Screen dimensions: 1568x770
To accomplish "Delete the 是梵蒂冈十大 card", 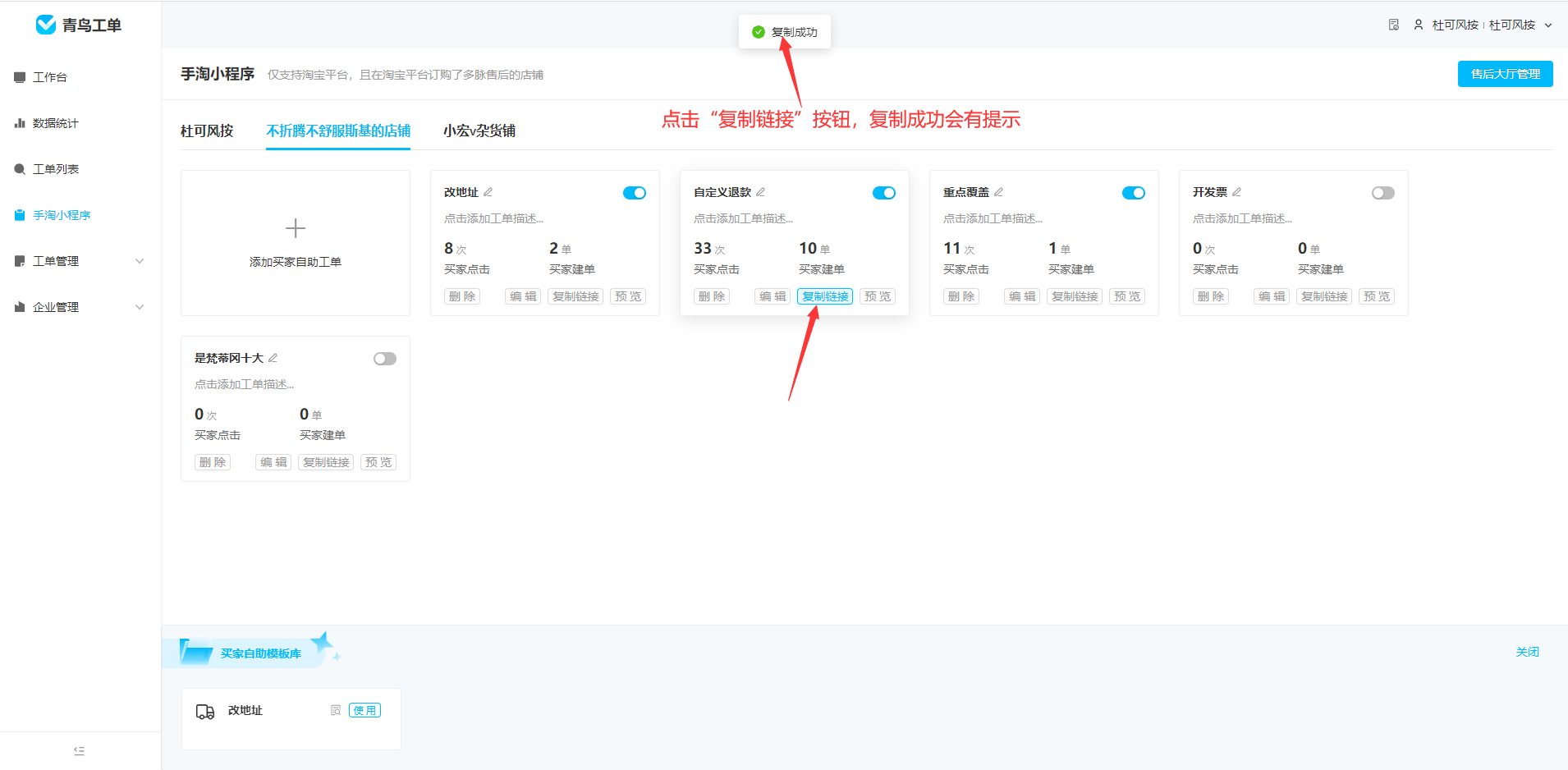I will tap(213, 462).
